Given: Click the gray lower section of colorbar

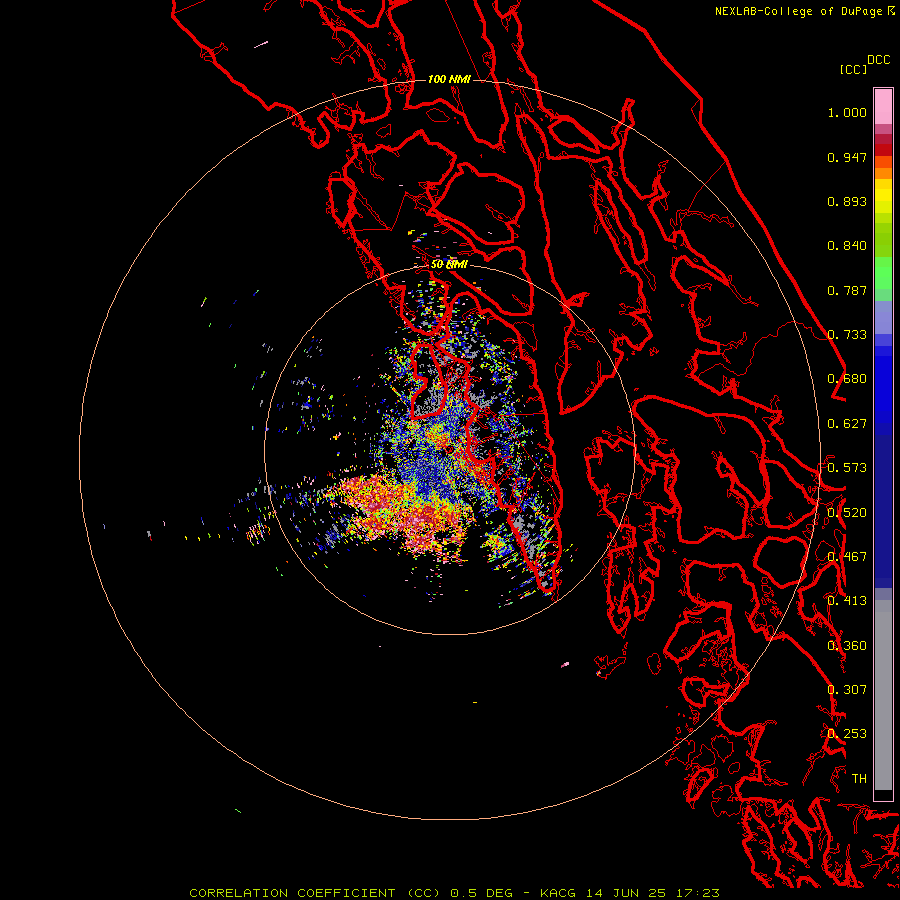Looking at the screenshot, I should pyautogui.click(x=883, y=695).
